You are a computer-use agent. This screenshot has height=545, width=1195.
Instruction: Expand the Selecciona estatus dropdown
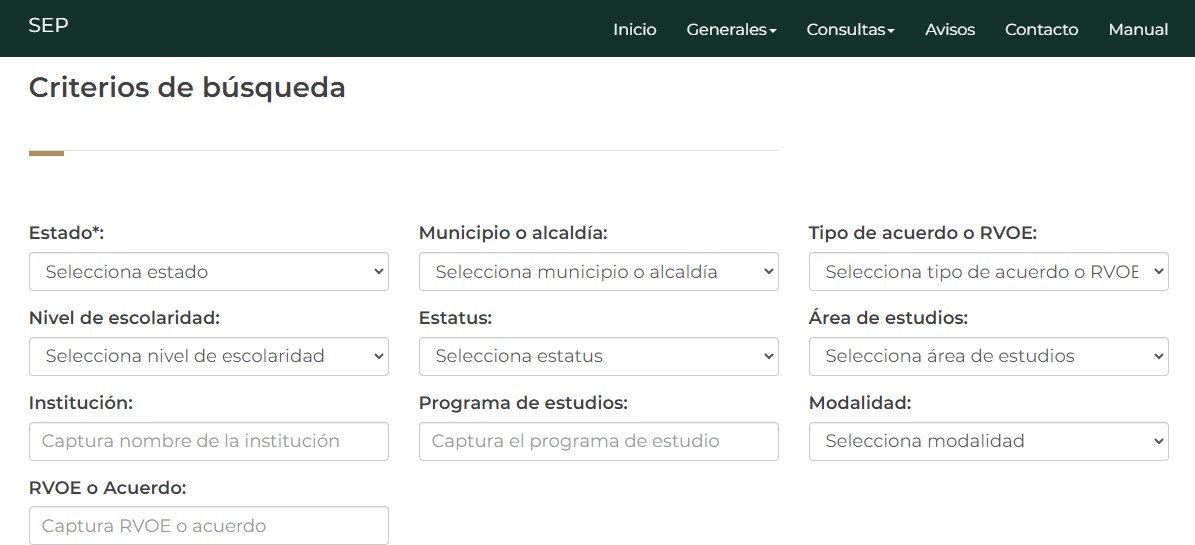[x=598, y=357]
